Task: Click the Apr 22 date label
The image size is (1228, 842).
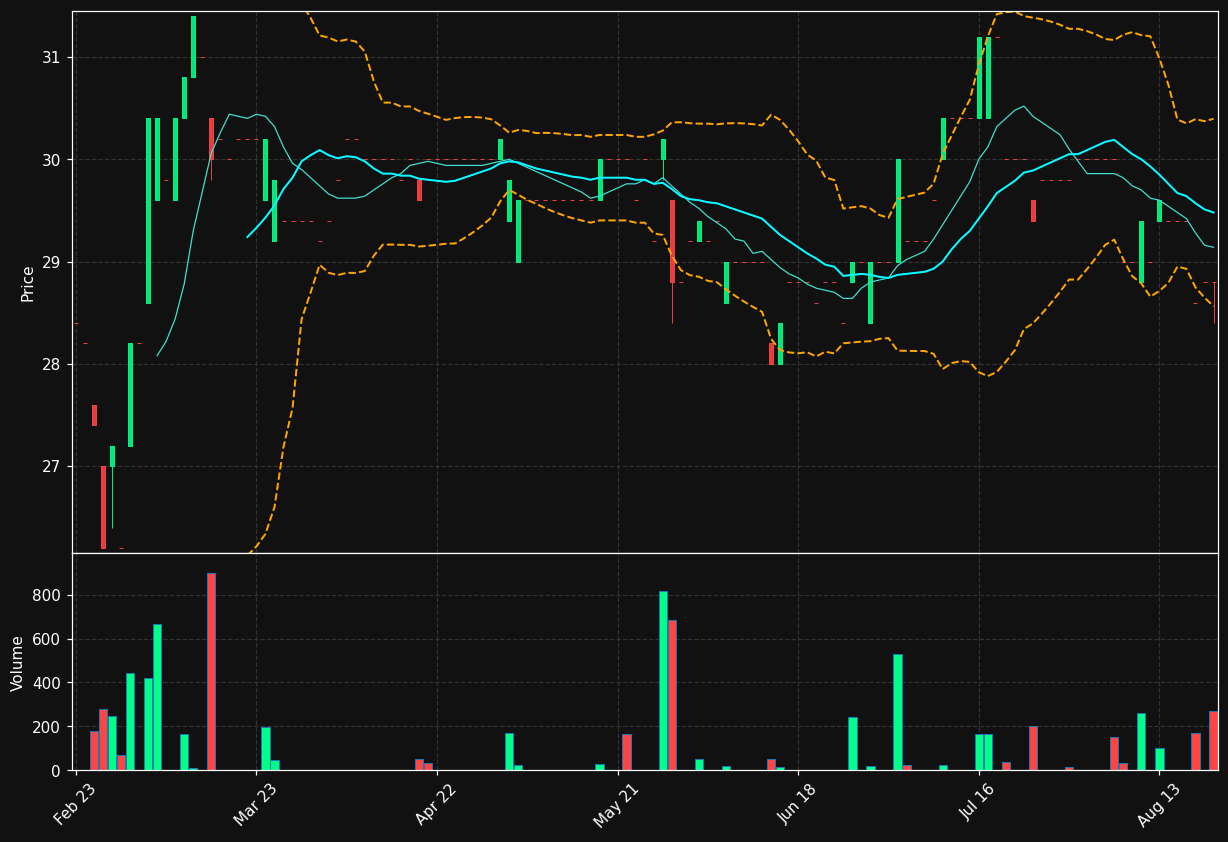Action: click(436, 804)
